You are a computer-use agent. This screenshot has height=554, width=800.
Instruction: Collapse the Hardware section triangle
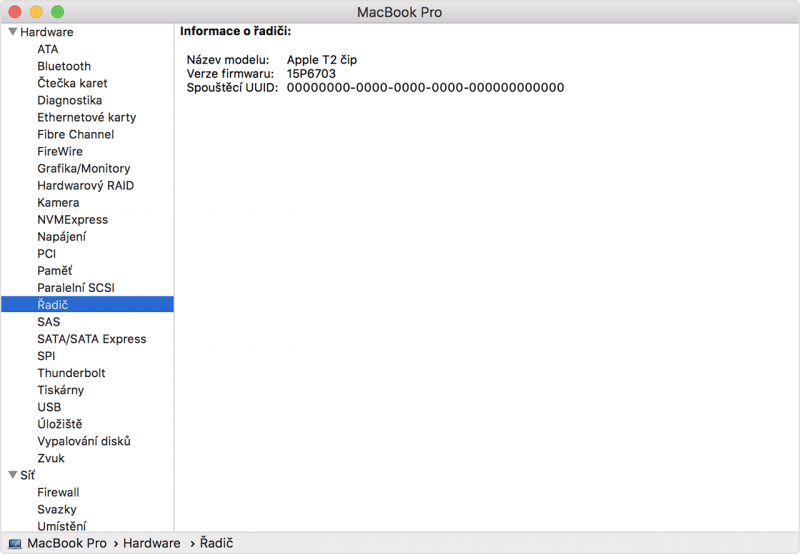[12, 32]
